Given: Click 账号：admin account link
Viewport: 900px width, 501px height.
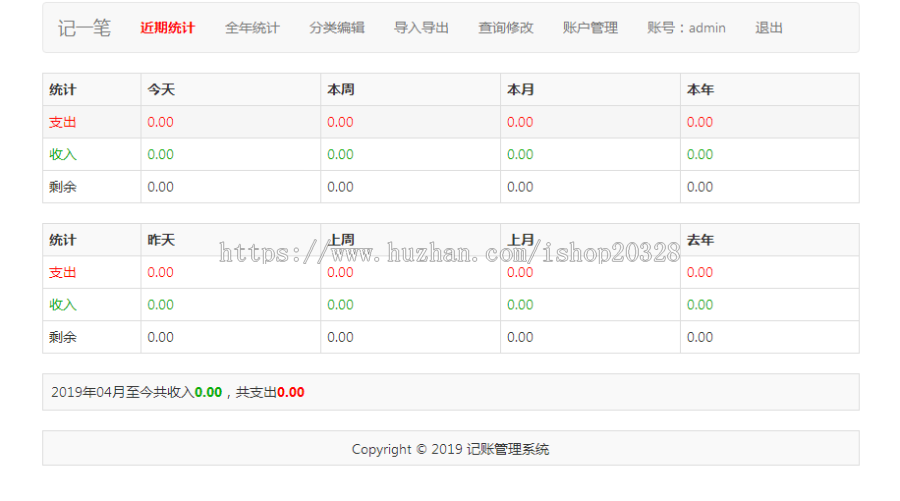Looking at the screenshot, I should click(686, 28).
